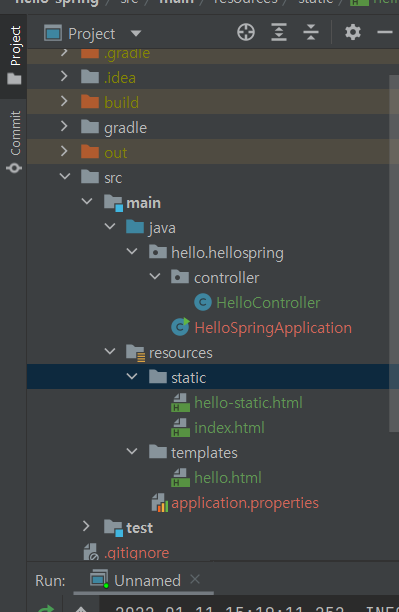Viewport: 399px width, 612px height.
Task: Expand the out folder
Action: (x=64, y=151)
